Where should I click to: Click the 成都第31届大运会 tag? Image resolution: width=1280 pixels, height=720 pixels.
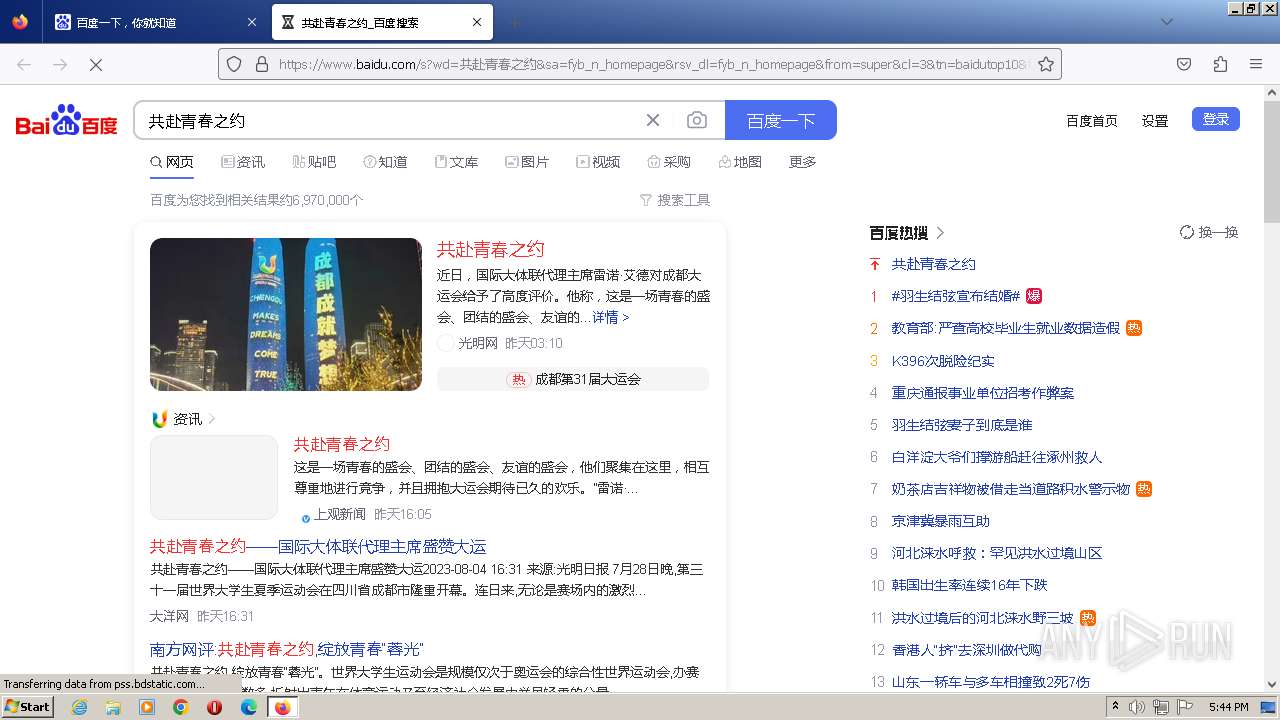click(x=573, y=379)
